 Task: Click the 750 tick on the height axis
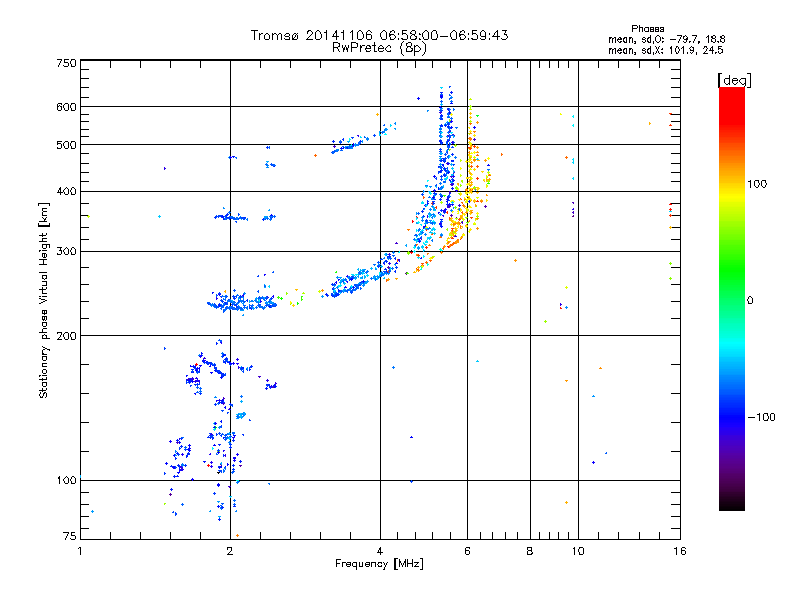pyautogui.click(x=65, y=63)
